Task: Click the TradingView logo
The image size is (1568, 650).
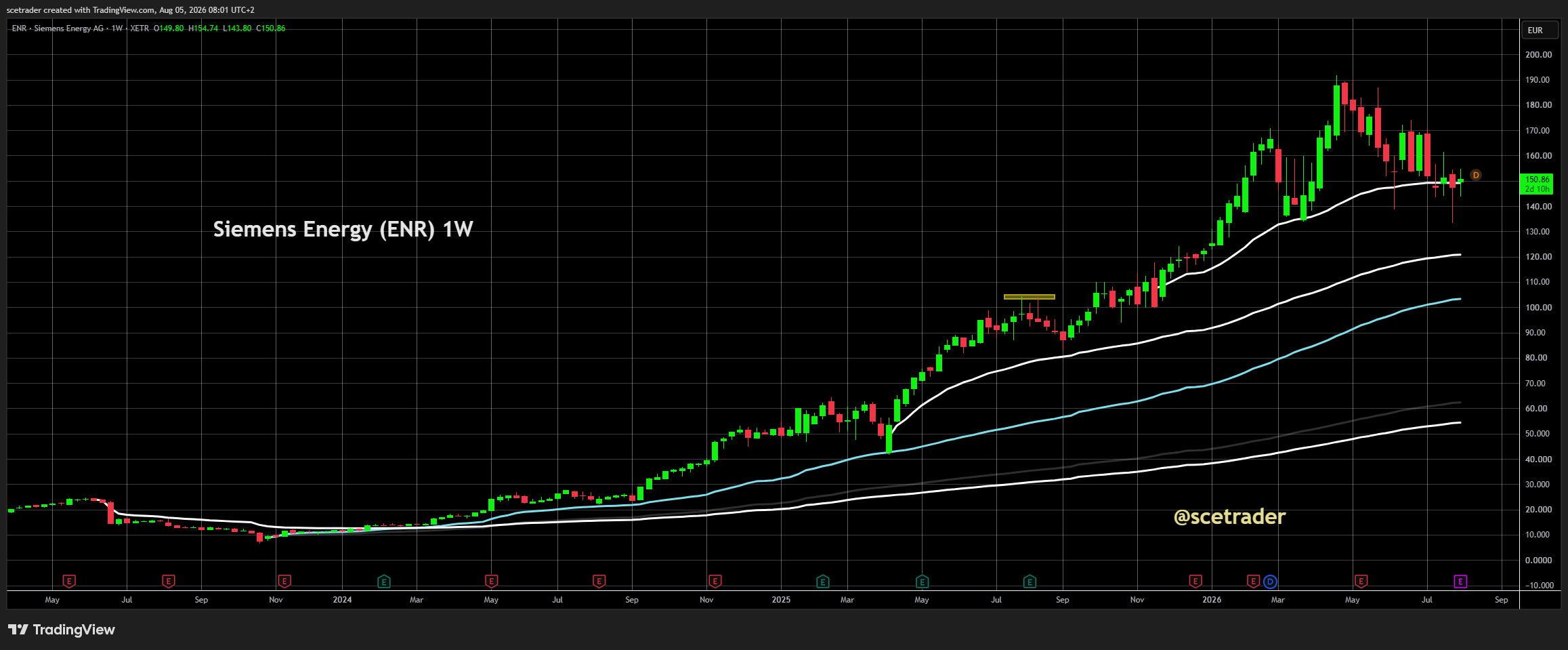Action: tap(62, 630)
